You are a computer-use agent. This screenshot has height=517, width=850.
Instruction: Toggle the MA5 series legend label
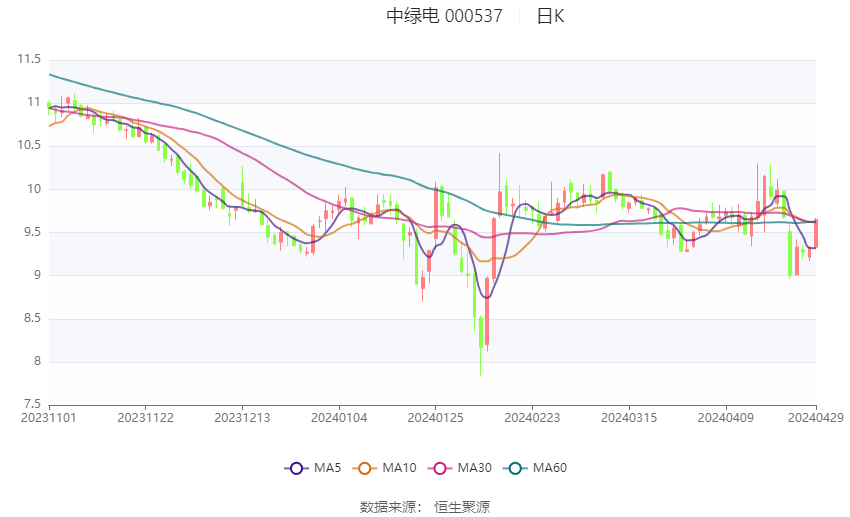[328, 467]
